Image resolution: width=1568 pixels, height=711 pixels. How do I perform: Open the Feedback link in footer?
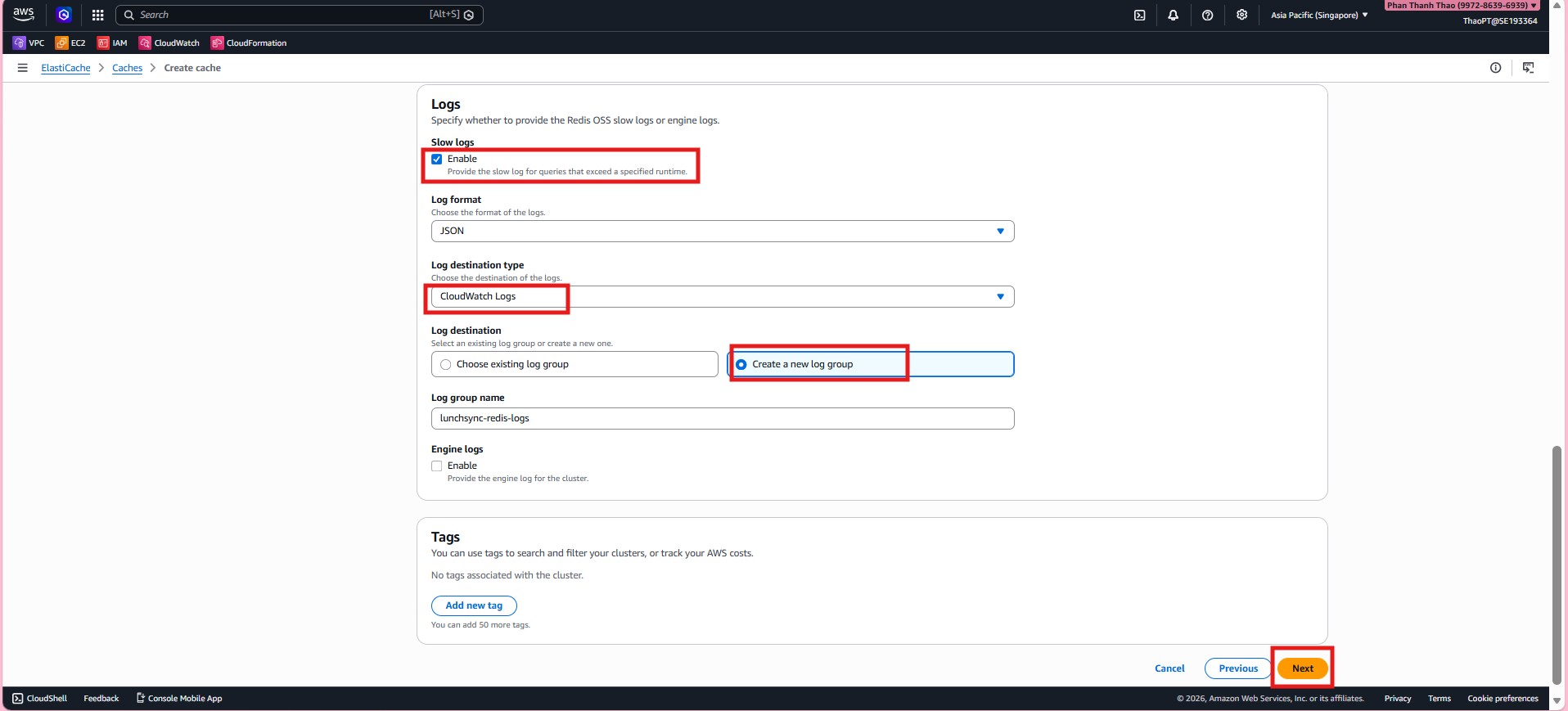[x=101, y=699]
